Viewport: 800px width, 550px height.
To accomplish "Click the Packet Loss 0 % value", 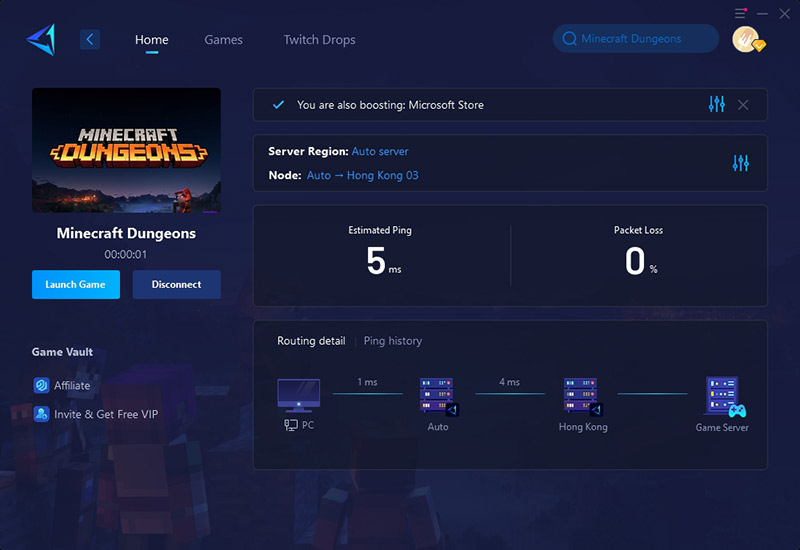I will point(641,261).
